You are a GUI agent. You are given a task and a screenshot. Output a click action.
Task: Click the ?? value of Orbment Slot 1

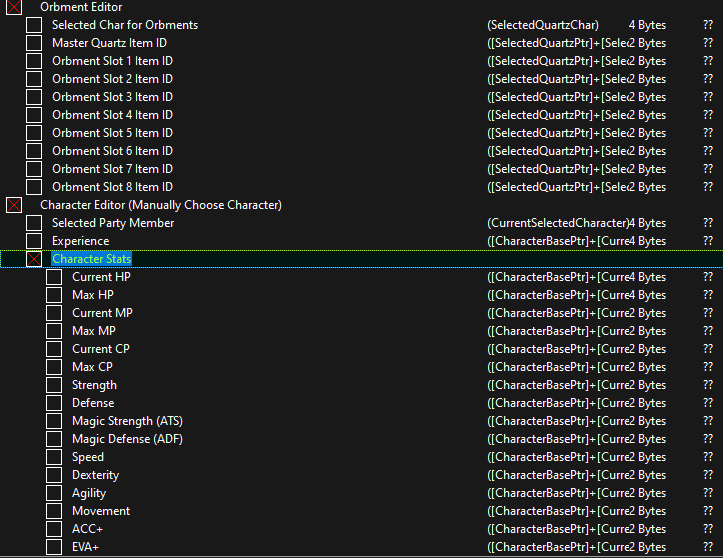click(708, 61)
